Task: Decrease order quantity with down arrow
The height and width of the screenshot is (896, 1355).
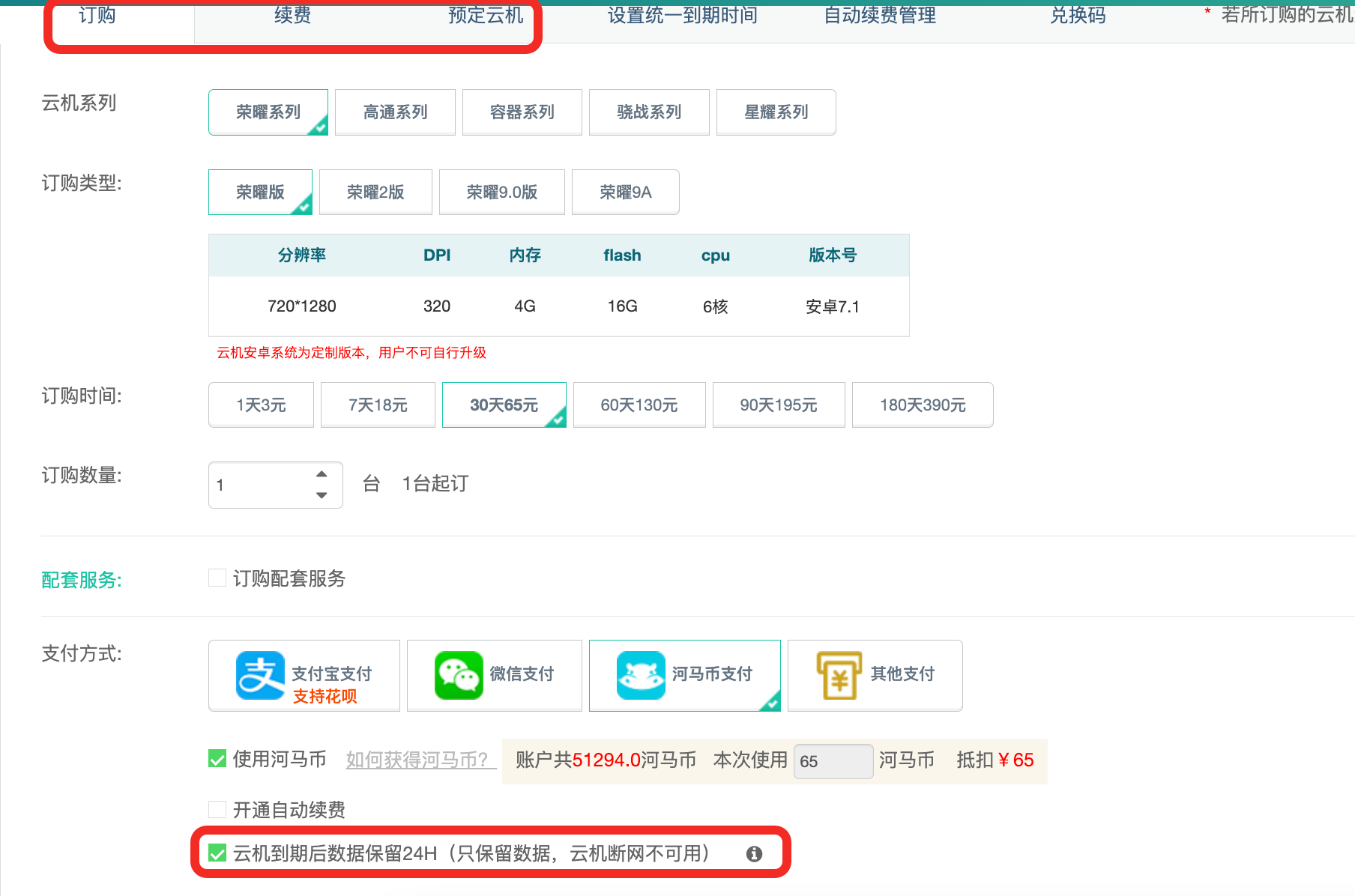Action: click(x=322, y=495)
